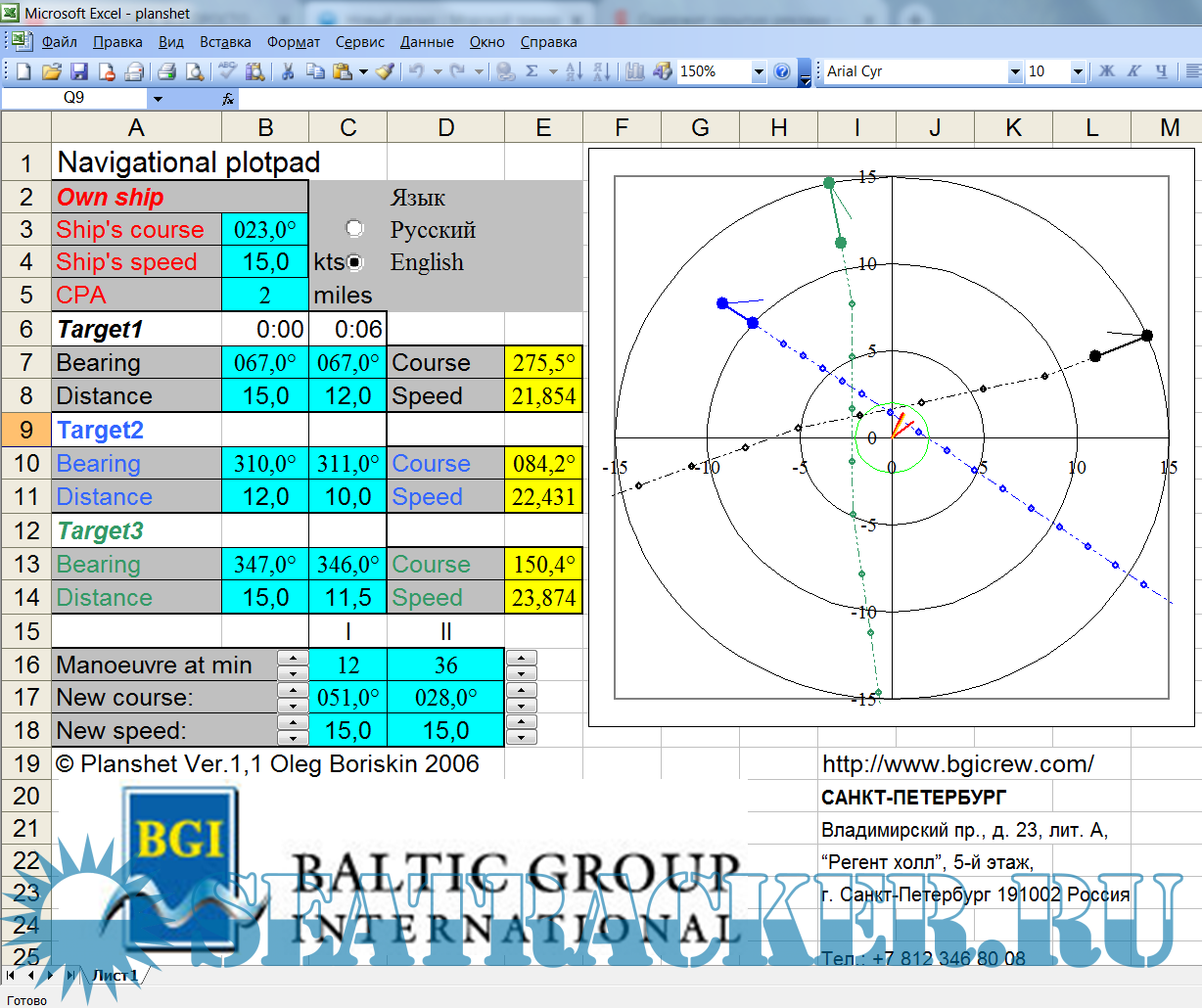
Task: Select the Ship's course value cell 023,0°
Action: [264, 230]
